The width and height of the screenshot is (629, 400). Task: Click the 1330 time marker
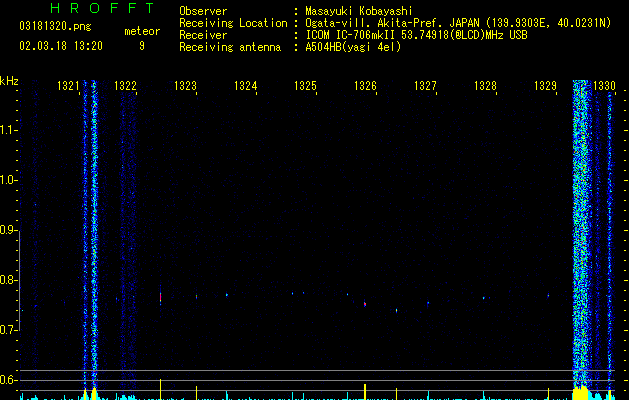[x=604, y=86]
